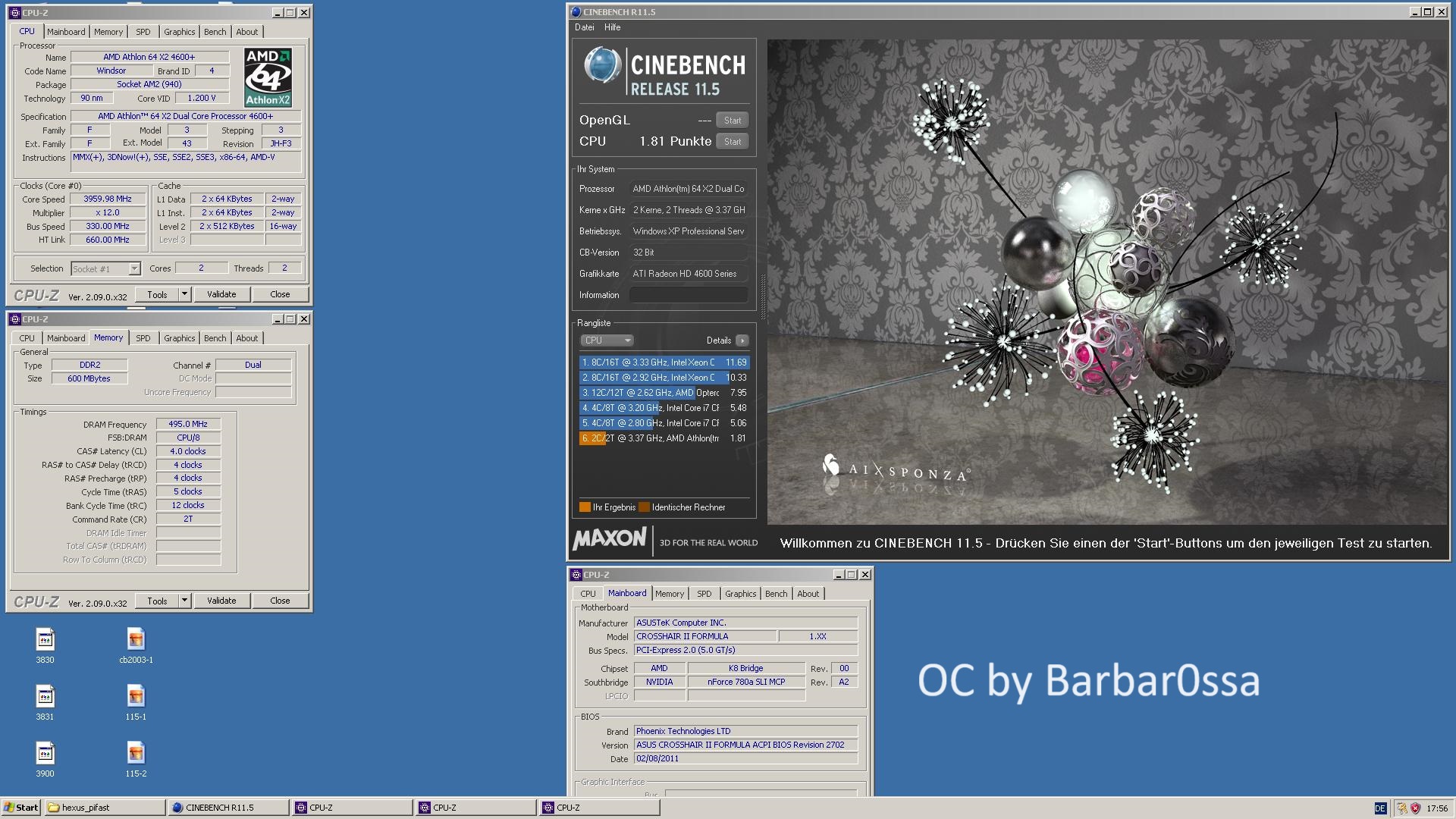The image size is (1456, 819).
Task: Click the nForce 780a SLI MCP southbridge field
Action: coord(746,682)
